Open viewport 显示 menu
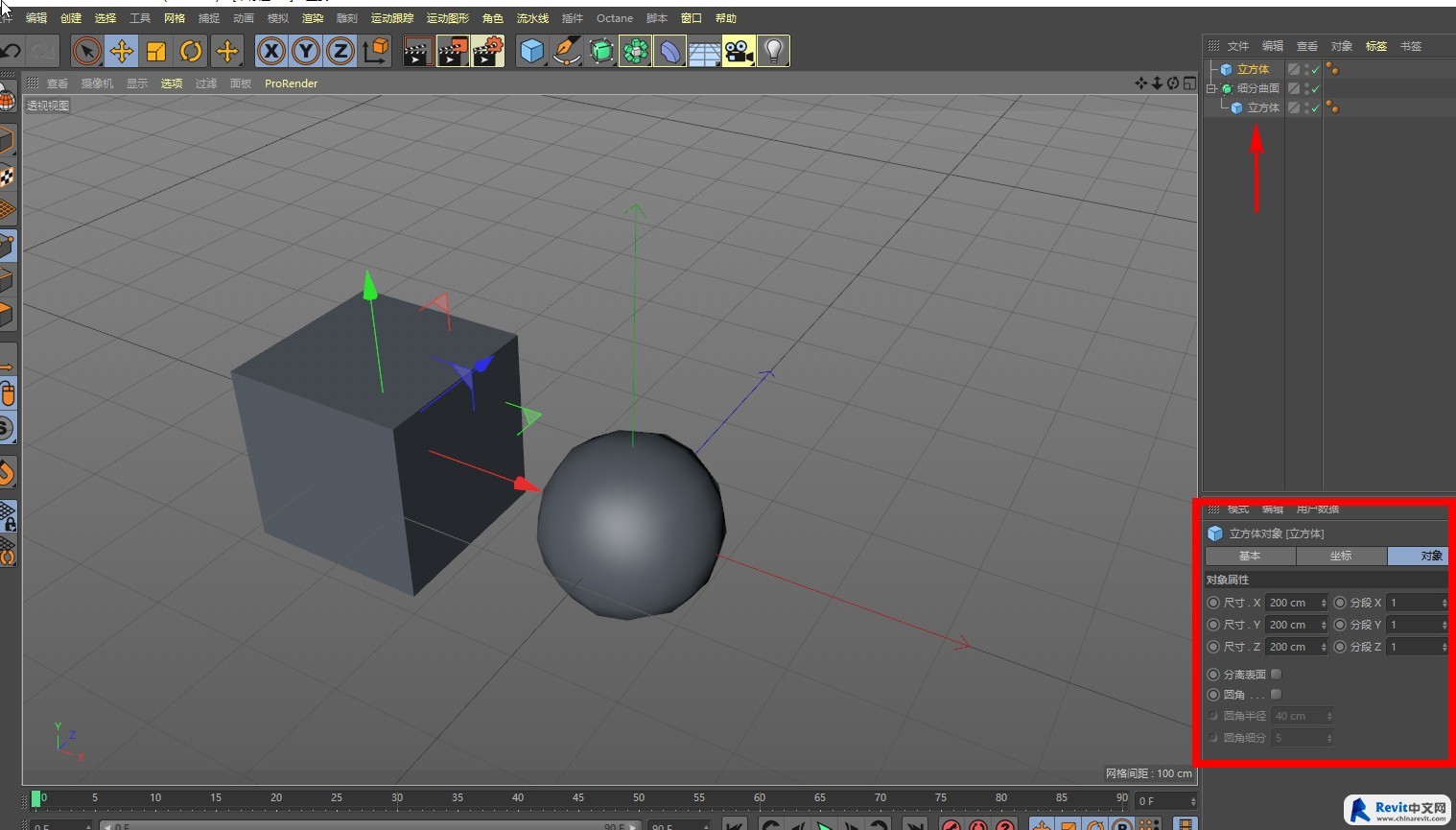This screenshot has height=830, width=1456. [137, 83]
